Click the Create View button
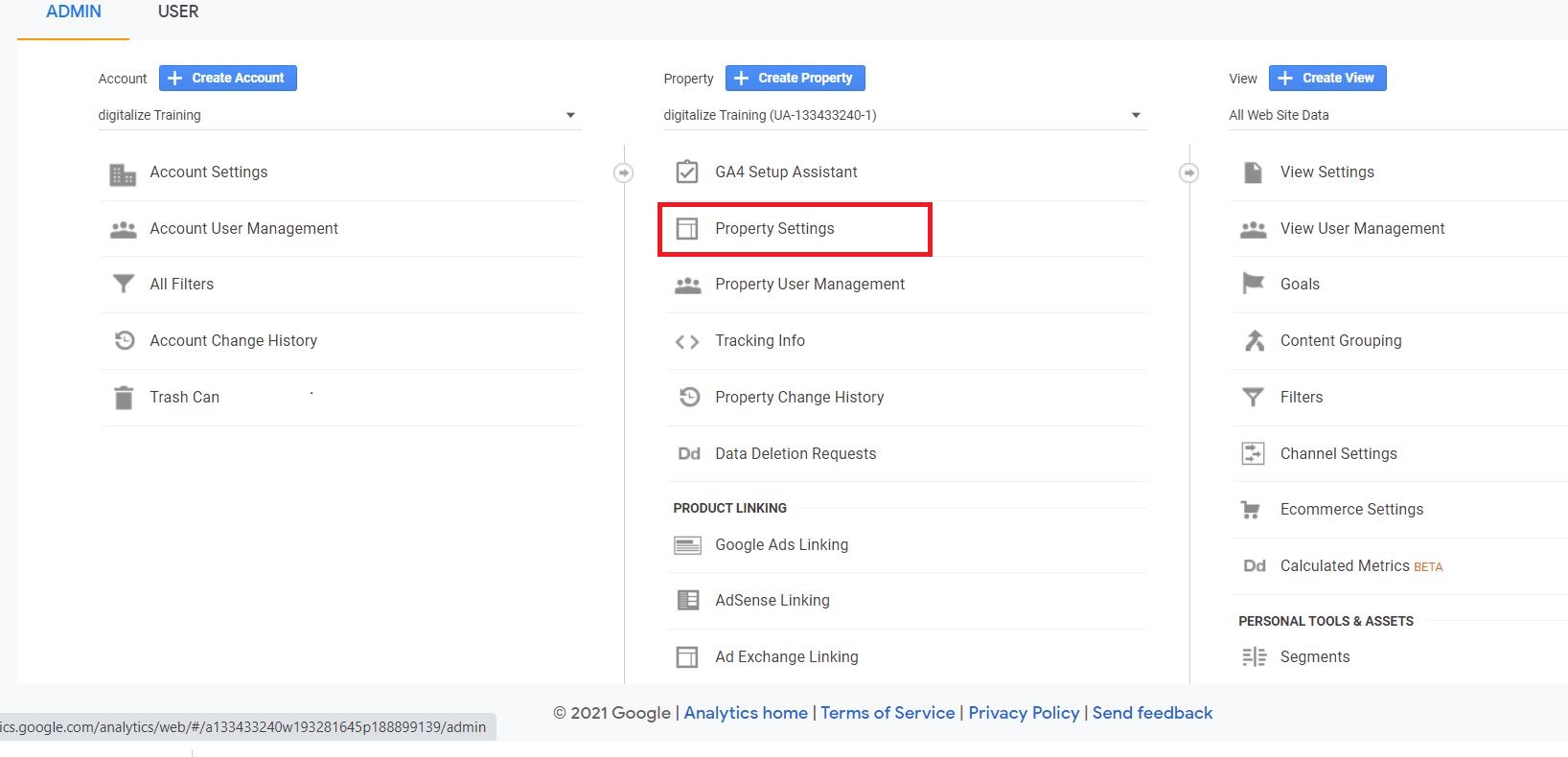This screenshot has height=757, width=1568. [x=1327, y=78]
